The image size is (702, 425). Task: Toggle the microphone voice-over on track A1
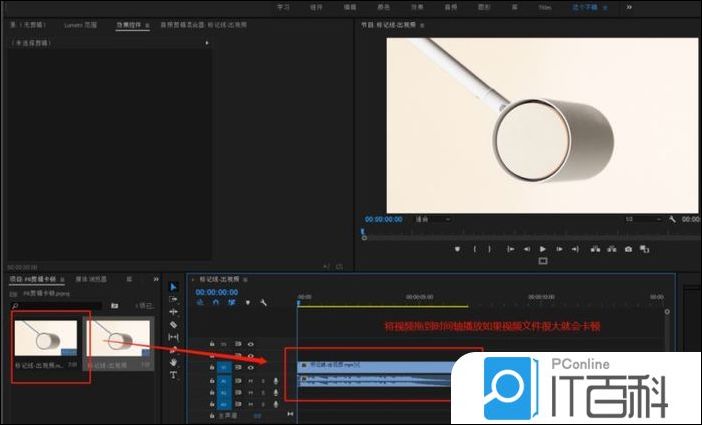pos(275,381)
